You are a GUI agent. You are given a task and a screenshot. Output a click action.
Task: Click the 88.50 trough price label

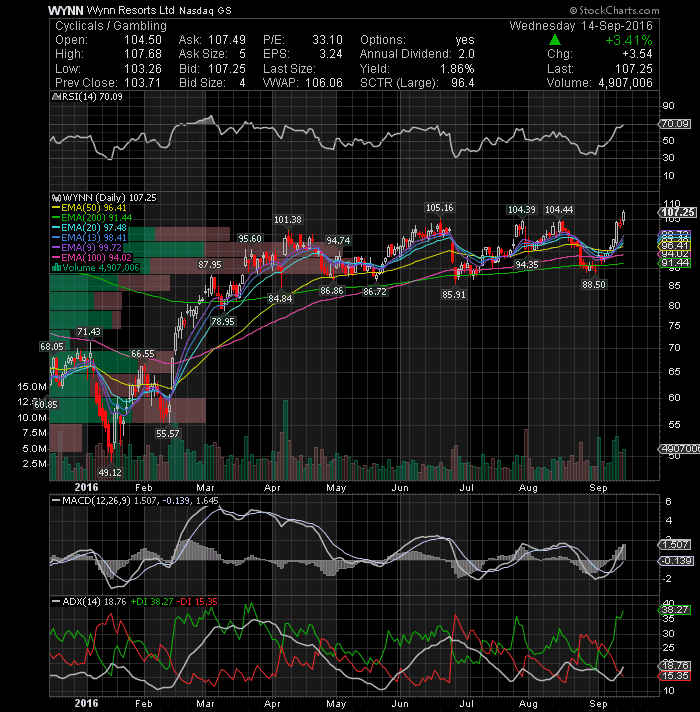[x=594, y=285]
